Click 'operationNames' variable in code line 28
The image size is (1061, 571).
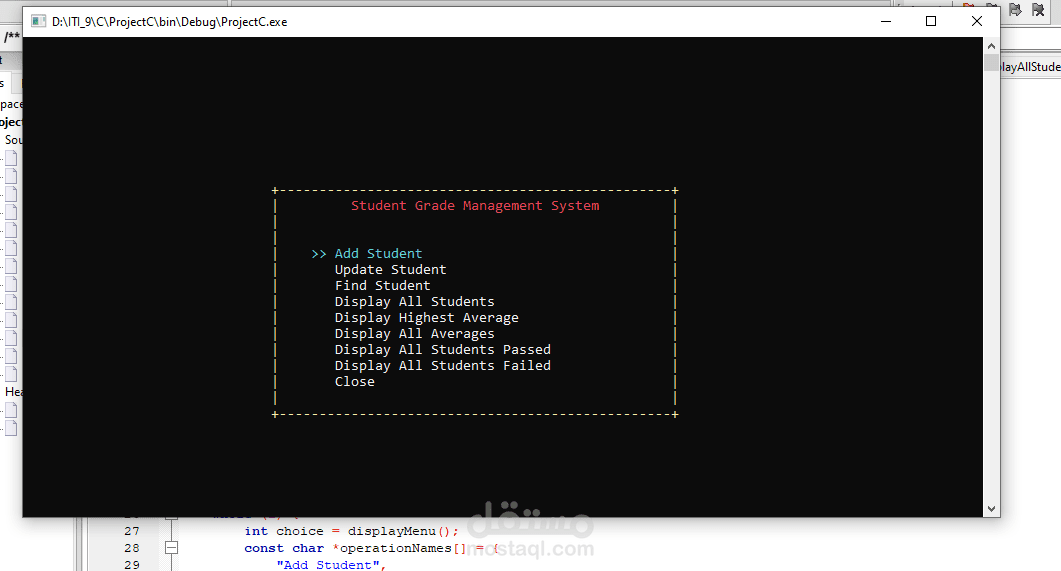click(396, 548)
